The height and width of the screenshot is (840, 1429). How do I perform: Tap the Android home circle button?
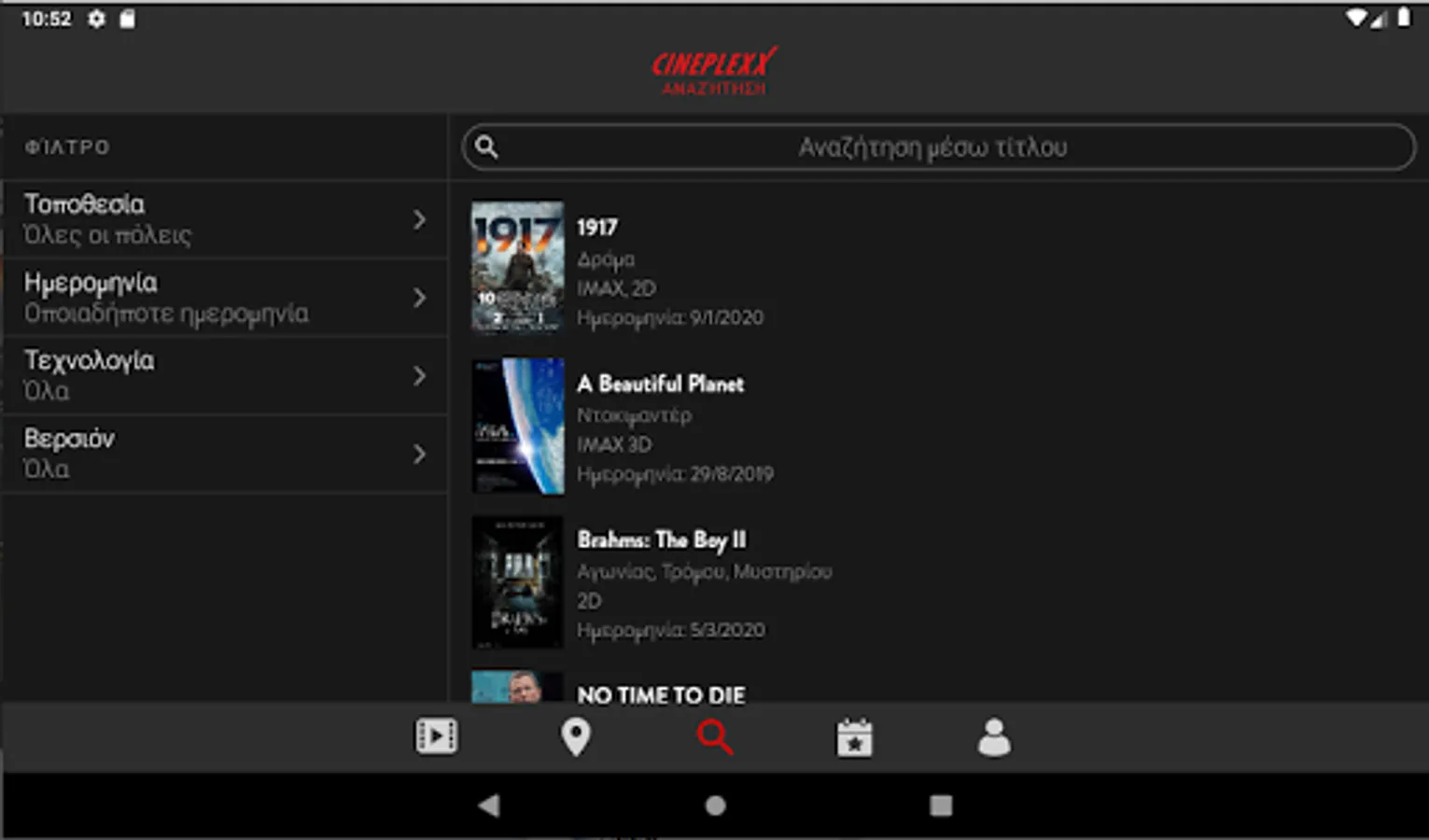click(715, 805)
